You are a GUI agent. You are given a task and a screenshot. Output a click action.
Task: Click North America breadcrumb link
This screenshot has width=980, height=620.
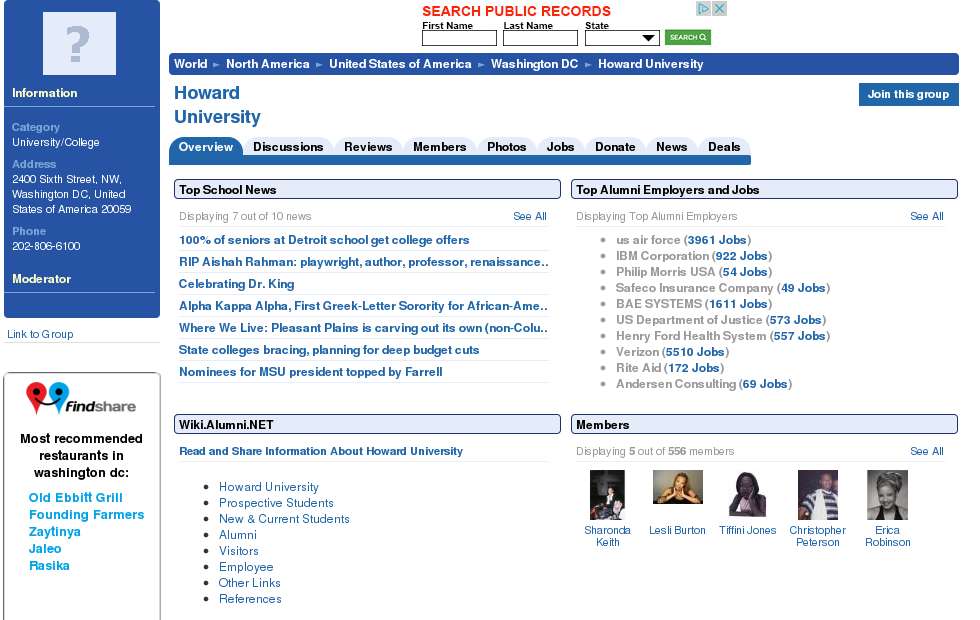pos(268,64)
